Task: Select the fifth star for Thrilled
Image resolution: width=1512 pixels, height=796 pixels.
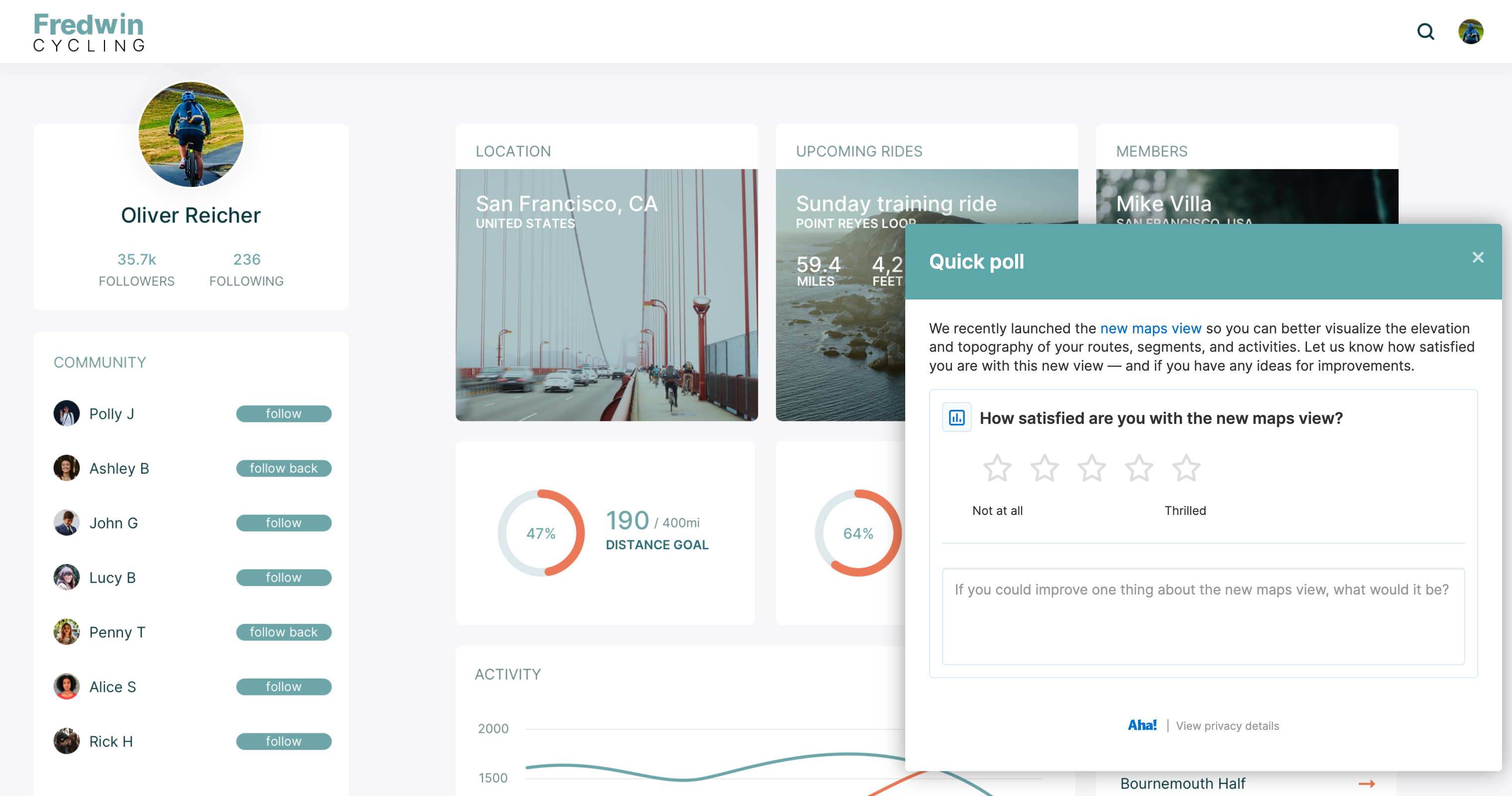Action: [1186, 468]
